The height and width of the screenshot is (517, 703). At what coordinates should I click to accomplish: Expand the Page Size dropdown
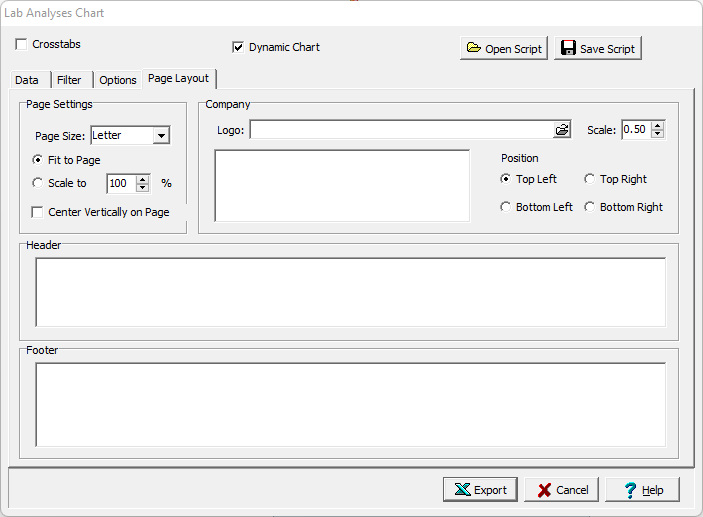click(x=160, y=136)
